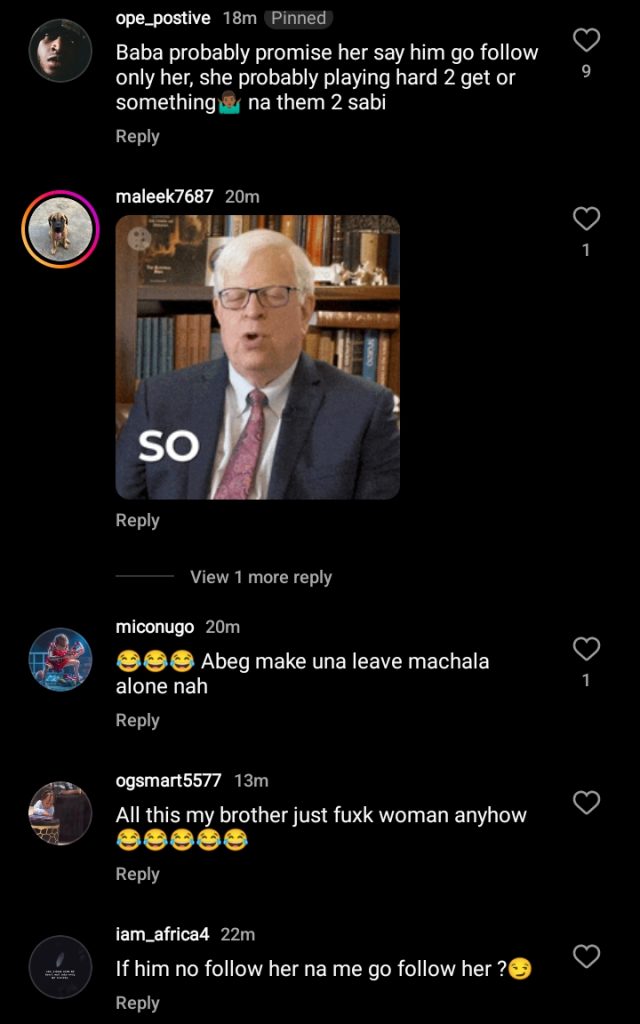The image size is (640, 1024).
Task: Open miconugo's profile avatar
Action: point(60,659)
